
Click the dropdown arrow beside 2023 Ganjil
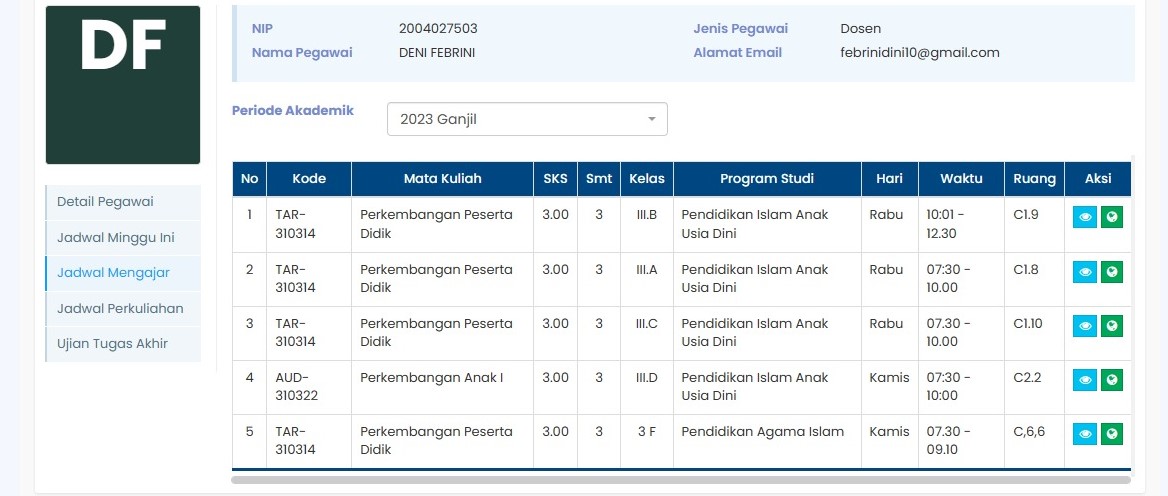[652, 119]
